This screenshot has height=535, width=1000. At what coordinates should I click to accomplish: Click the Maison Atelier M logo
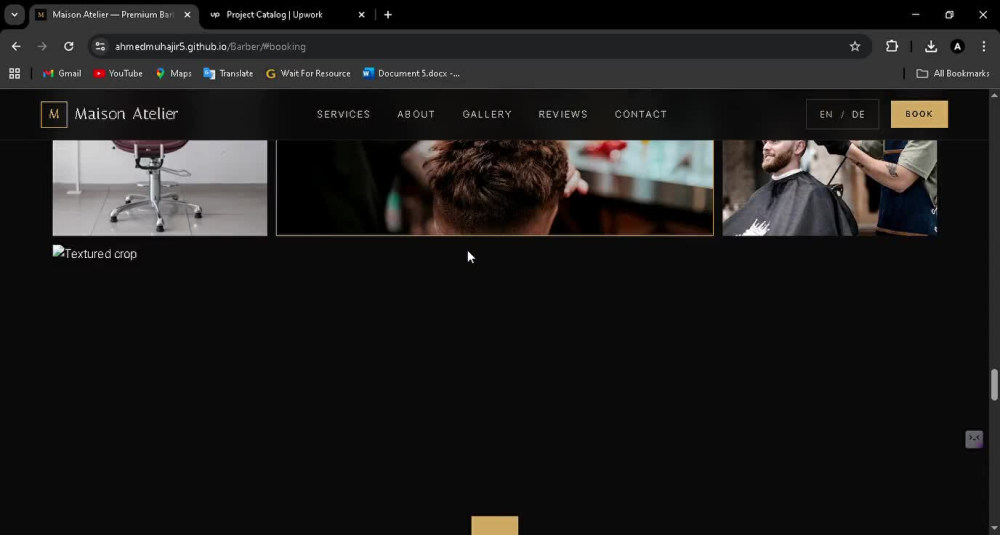pos(54,114)
